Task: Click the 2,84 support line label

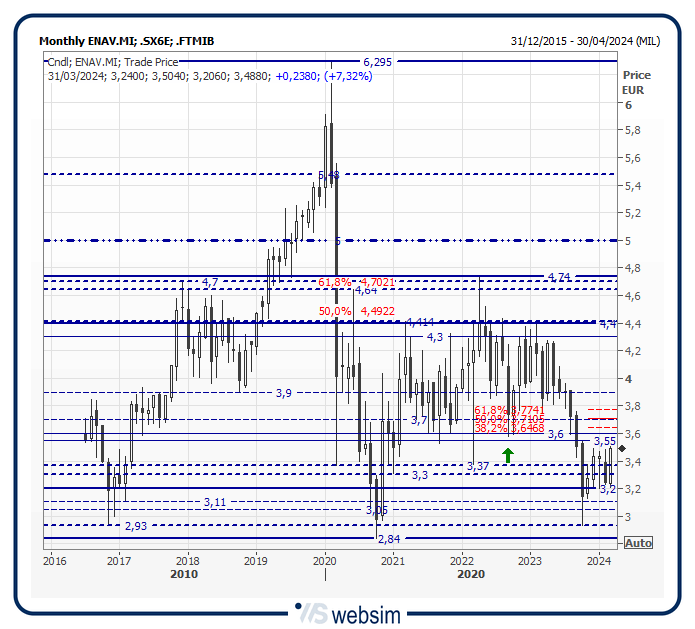Action: click(x=388, y=539)
